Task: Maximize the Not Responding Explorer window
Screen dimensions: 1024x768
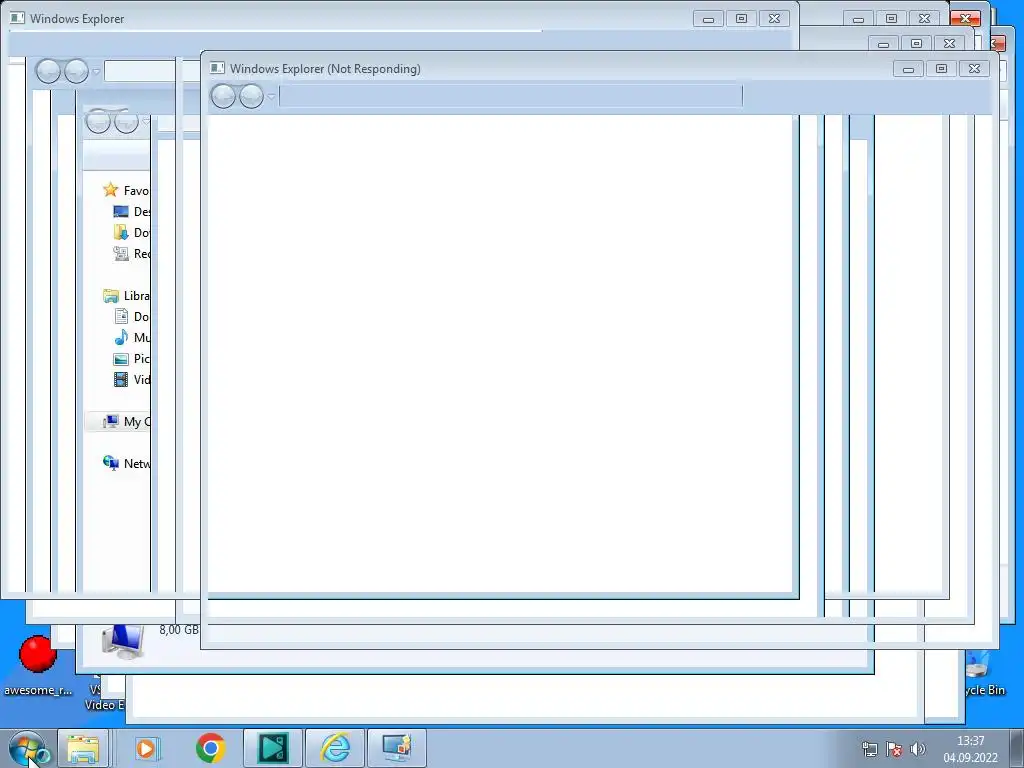Action: (x=941, y=69)
